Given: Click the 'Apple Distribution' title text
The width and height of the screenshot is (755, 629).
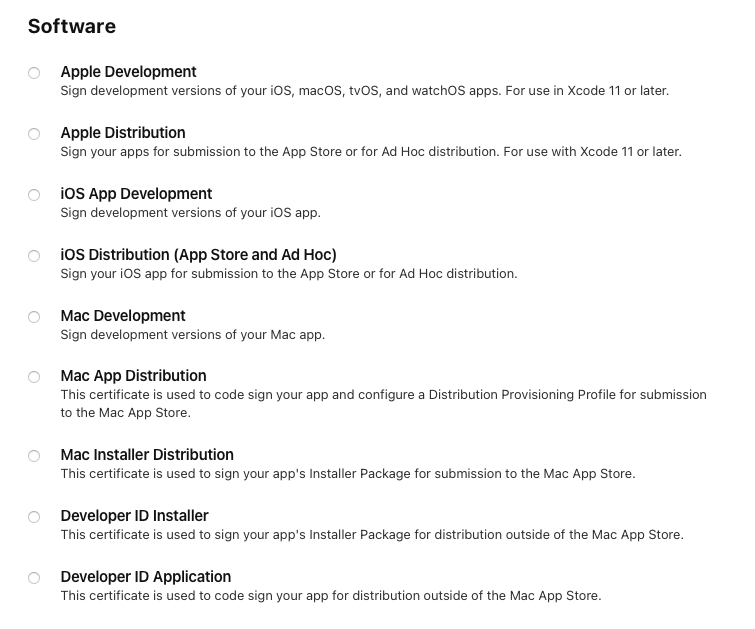Looking at the screenshot, I should 123,132.
